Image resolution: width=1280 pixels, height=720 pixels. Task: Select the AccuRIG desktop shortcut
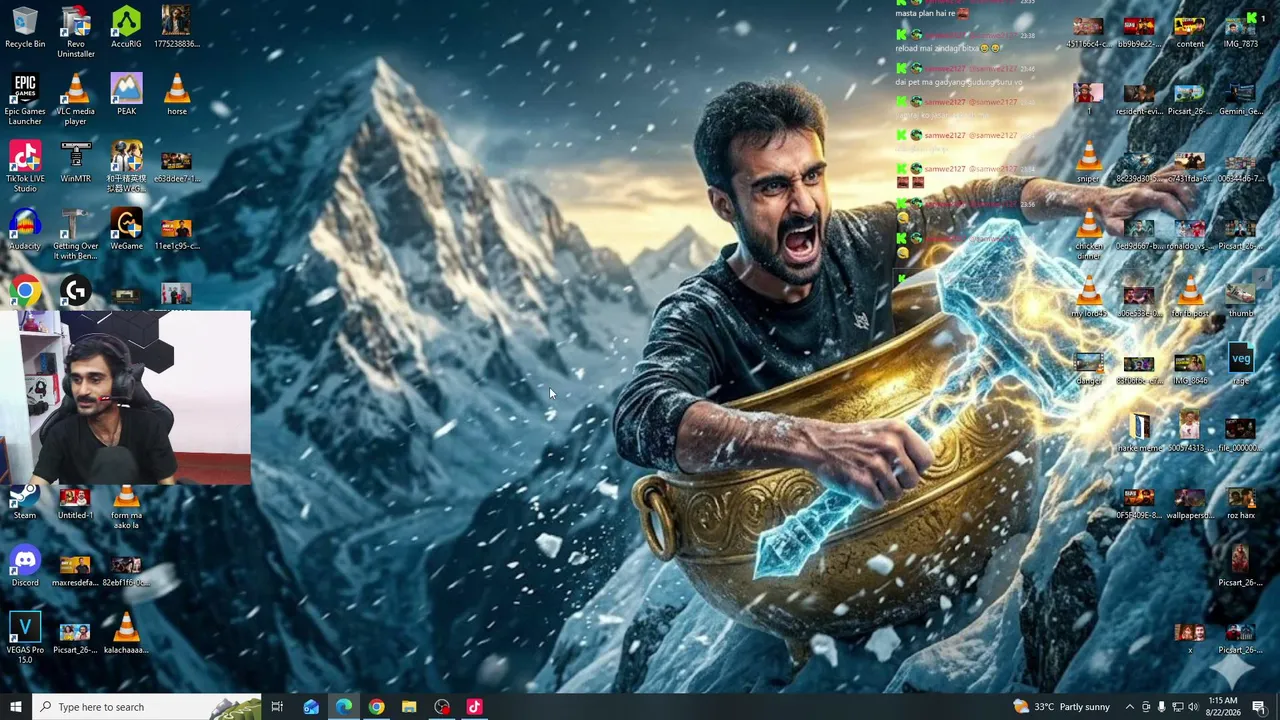126,27
